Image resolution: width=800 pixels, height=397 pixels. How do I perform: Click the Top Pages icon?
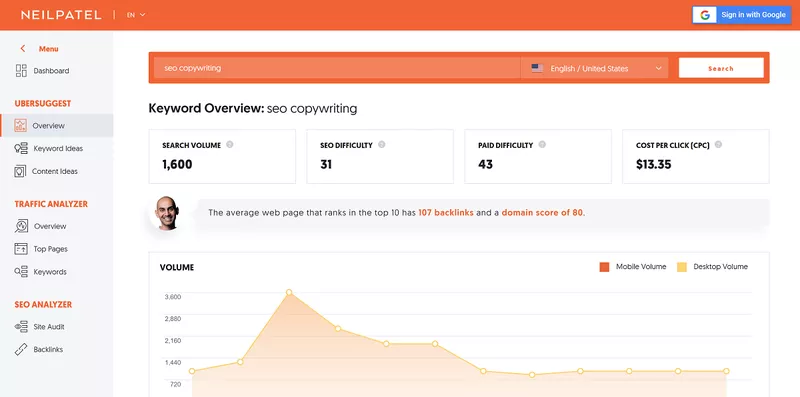[21, 249]
